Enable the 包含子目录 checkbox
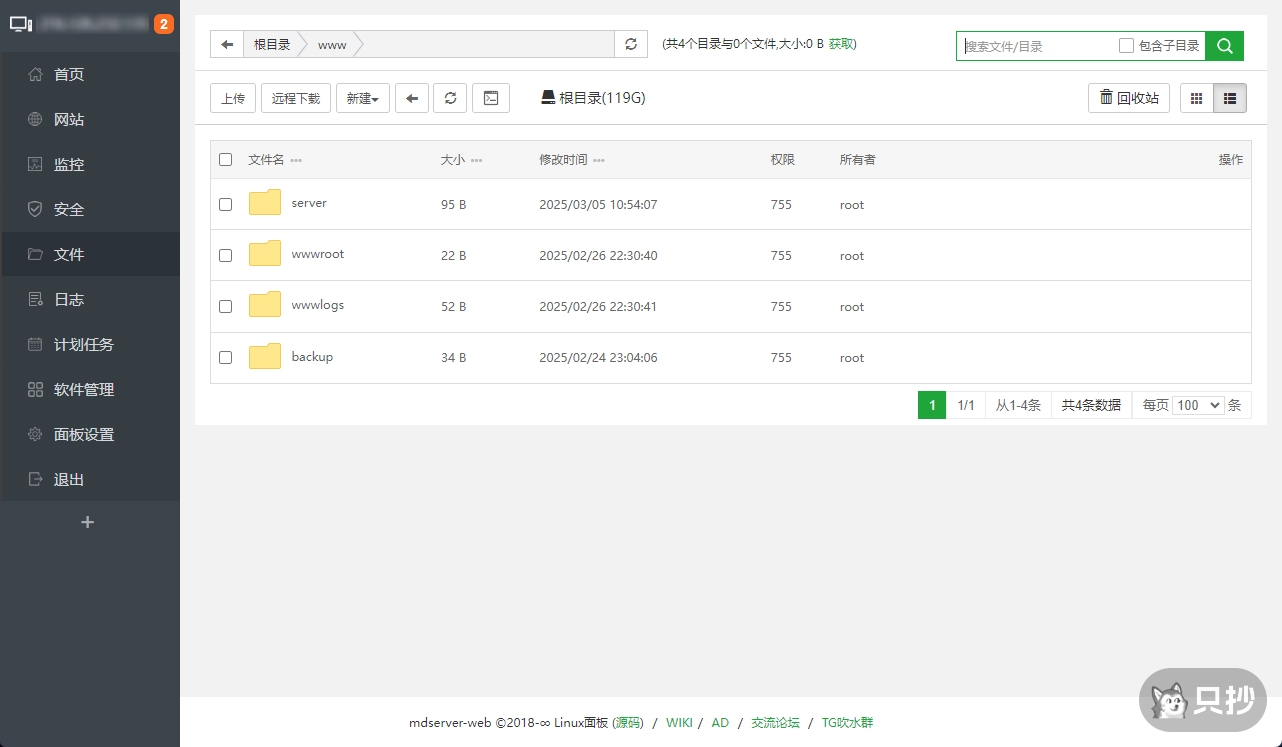 point(1126,45)
